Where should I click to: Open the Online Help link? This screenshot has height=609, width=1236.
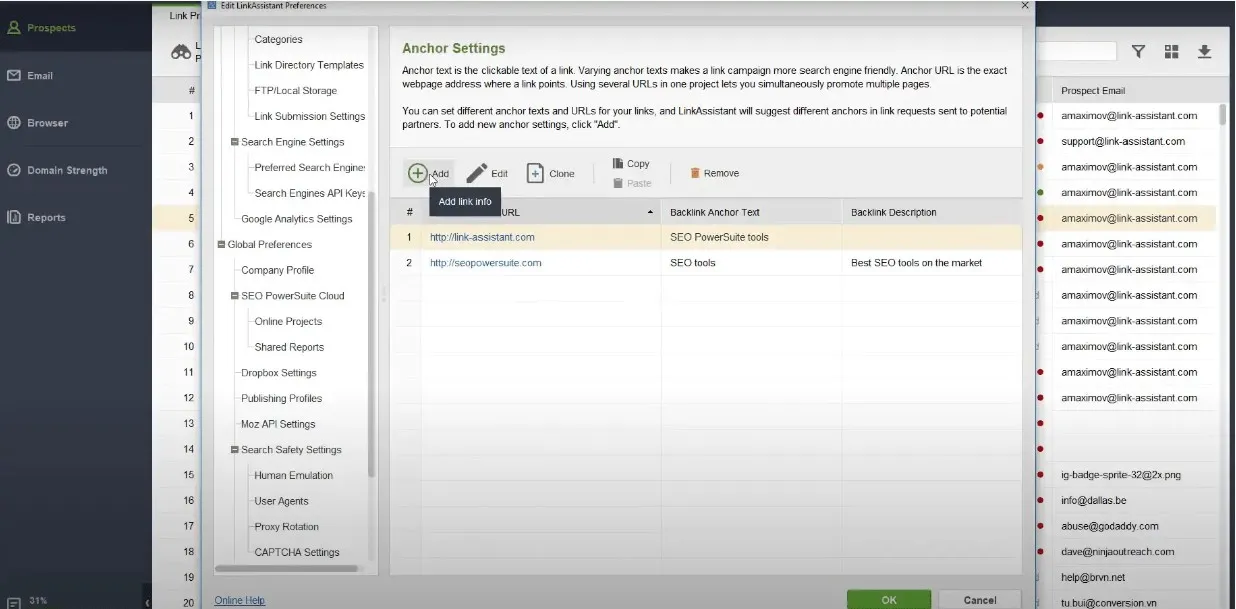pos(240,600)
